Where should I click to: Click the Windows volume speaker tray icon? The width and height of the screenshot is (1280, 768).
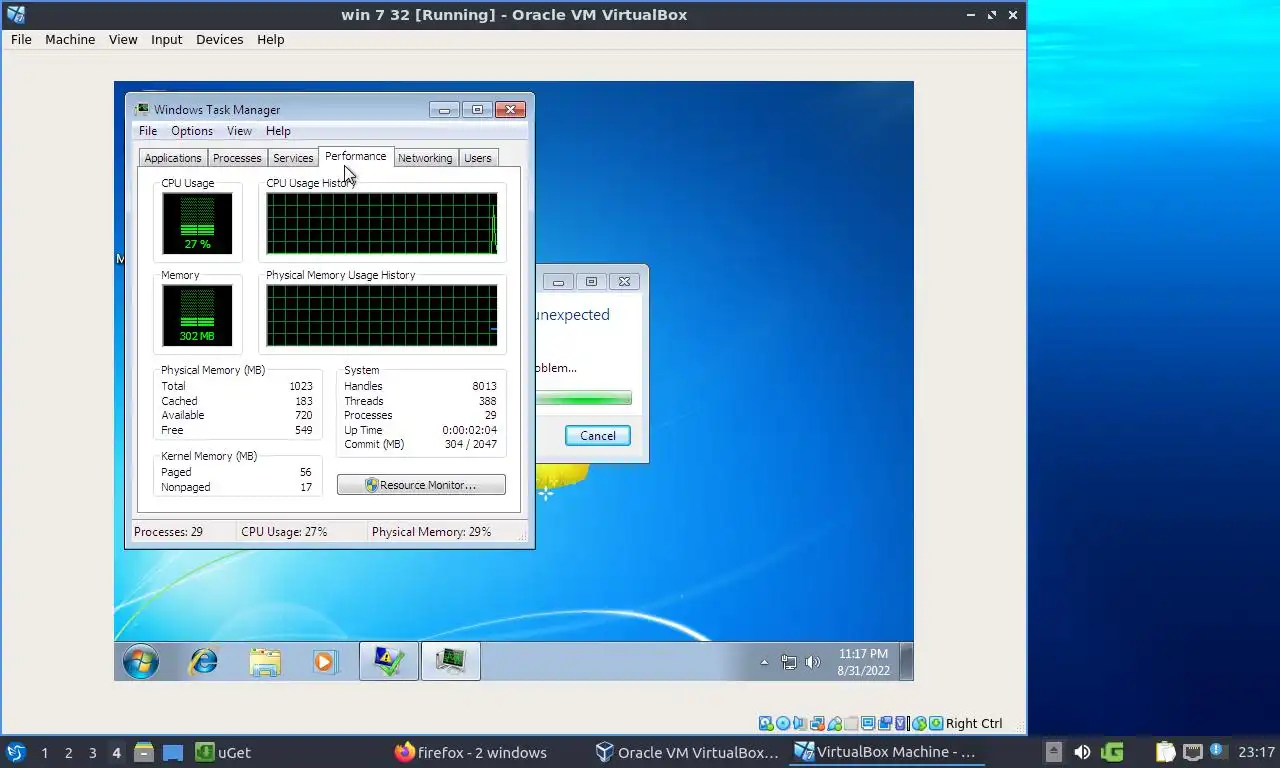click(x=812, y=662)
